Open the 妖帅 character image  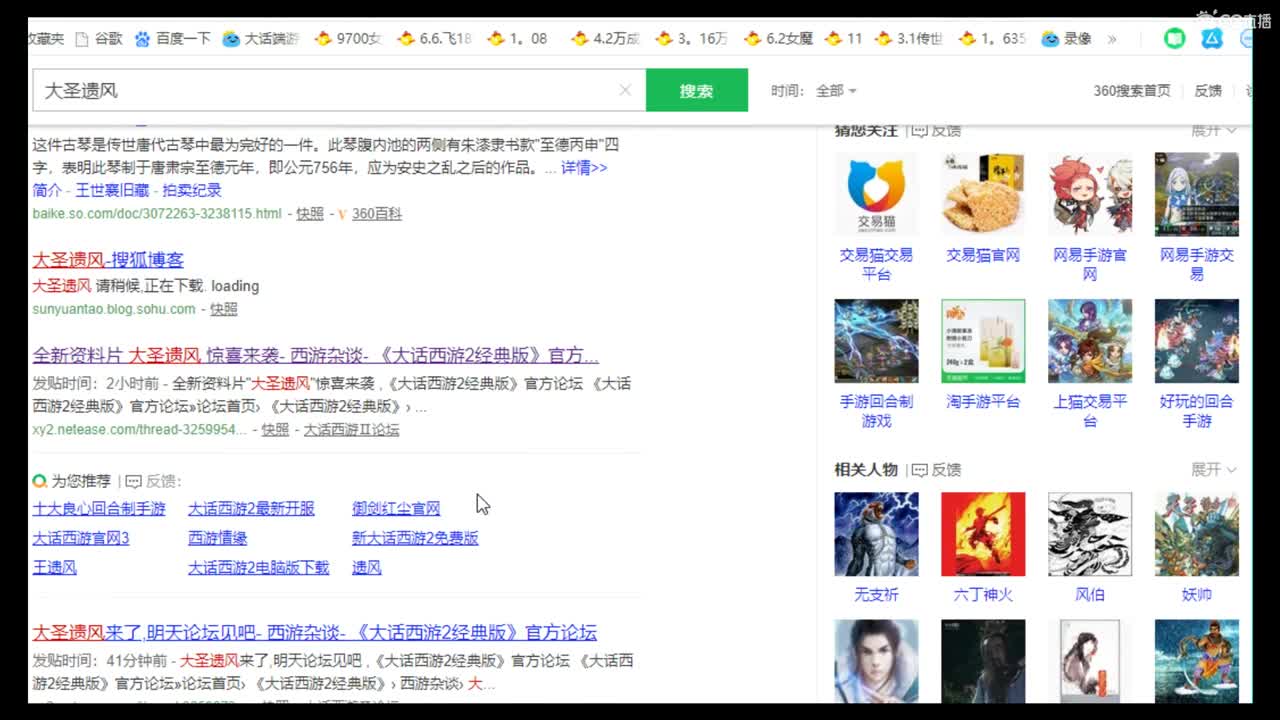pos(1196,534)
